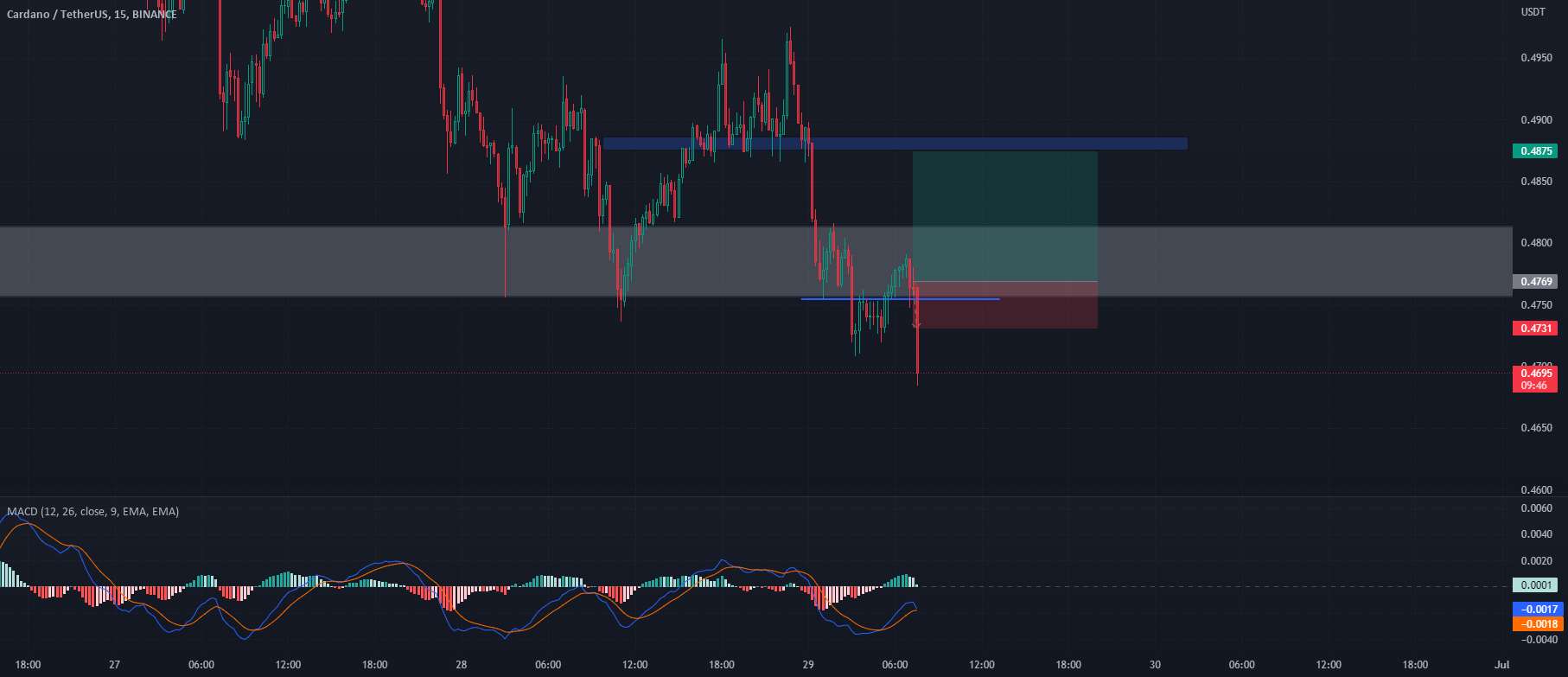Click the 0.4900 price axis label
This screenshot has height=677, width=1568.
click(x=1536, y=120)
